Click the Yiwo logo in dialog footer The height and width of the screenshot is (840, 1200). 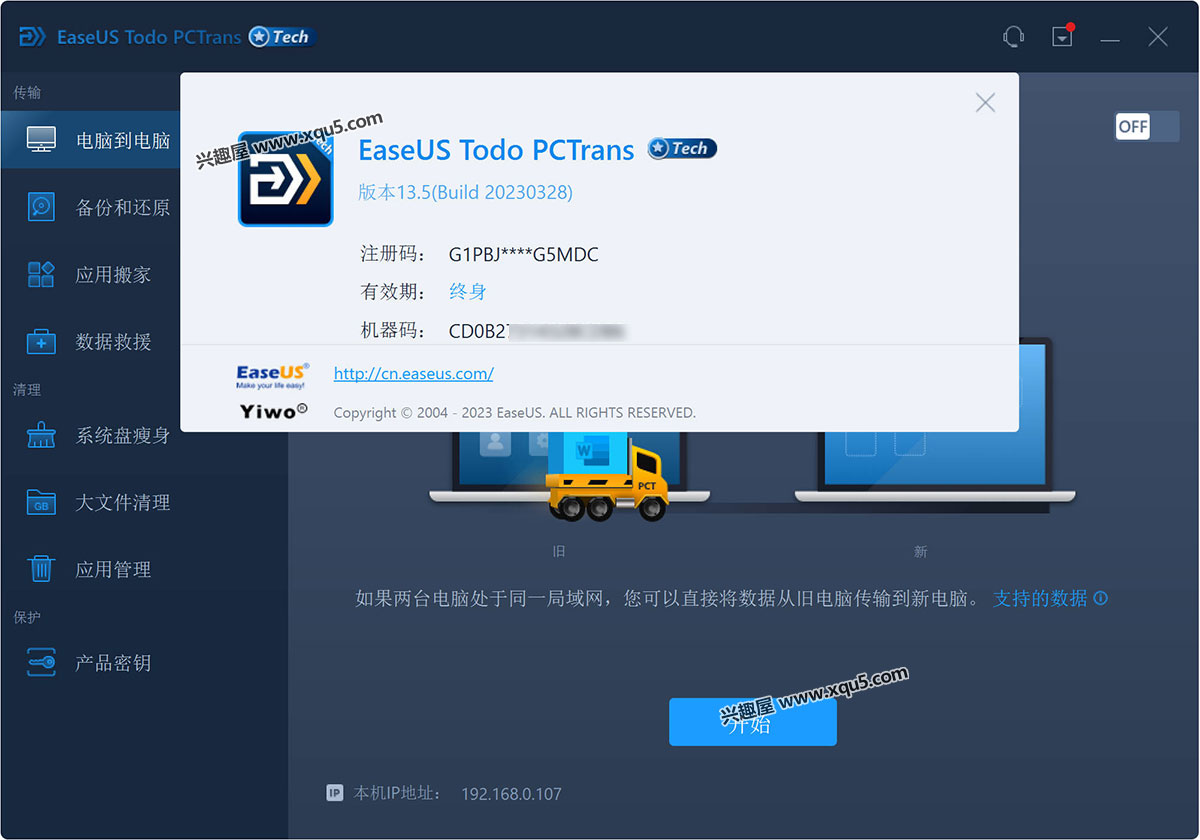coord(273,411)
